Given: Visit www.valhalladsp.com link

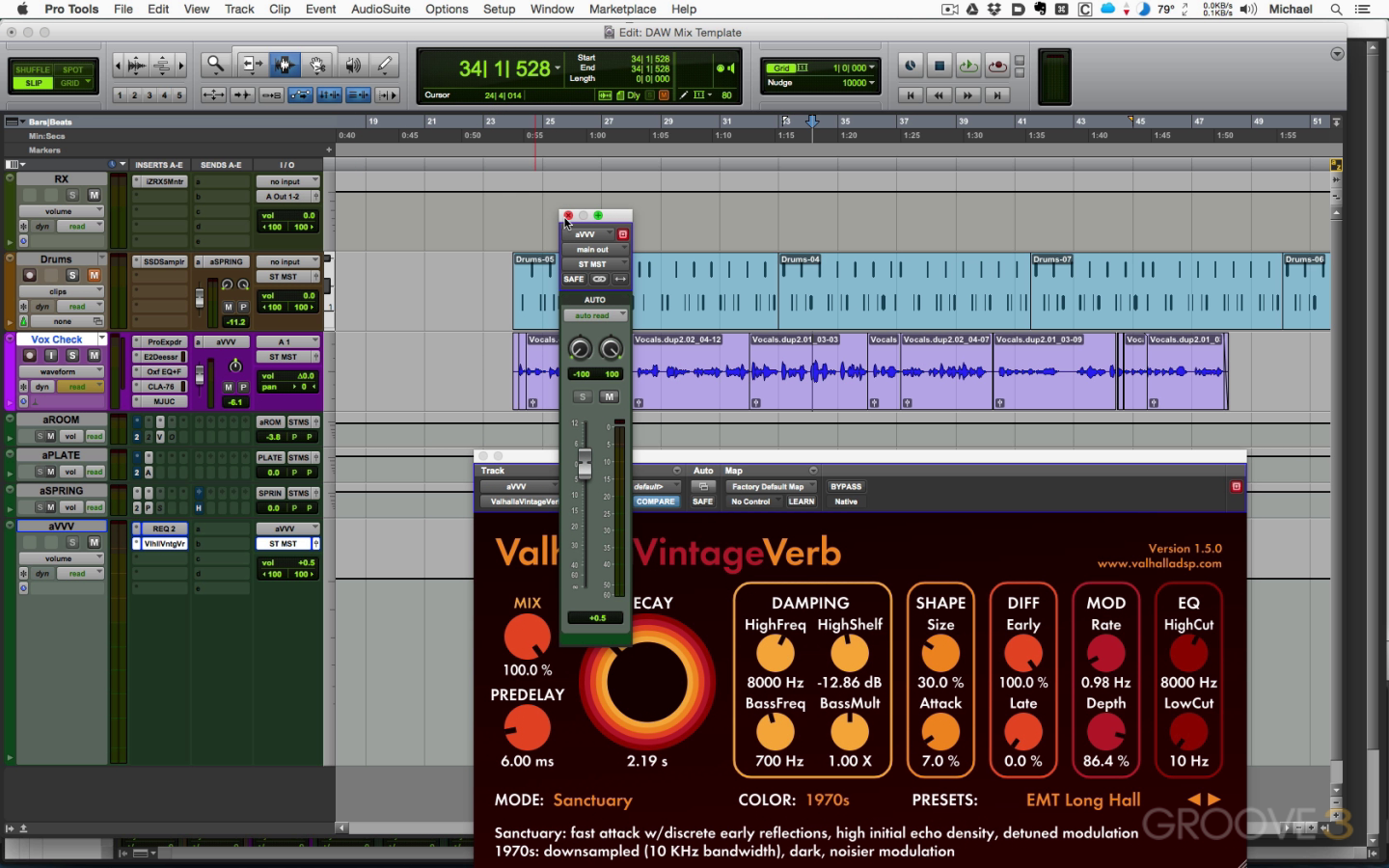Looking at the screenshot, I should pos(1159,563).
